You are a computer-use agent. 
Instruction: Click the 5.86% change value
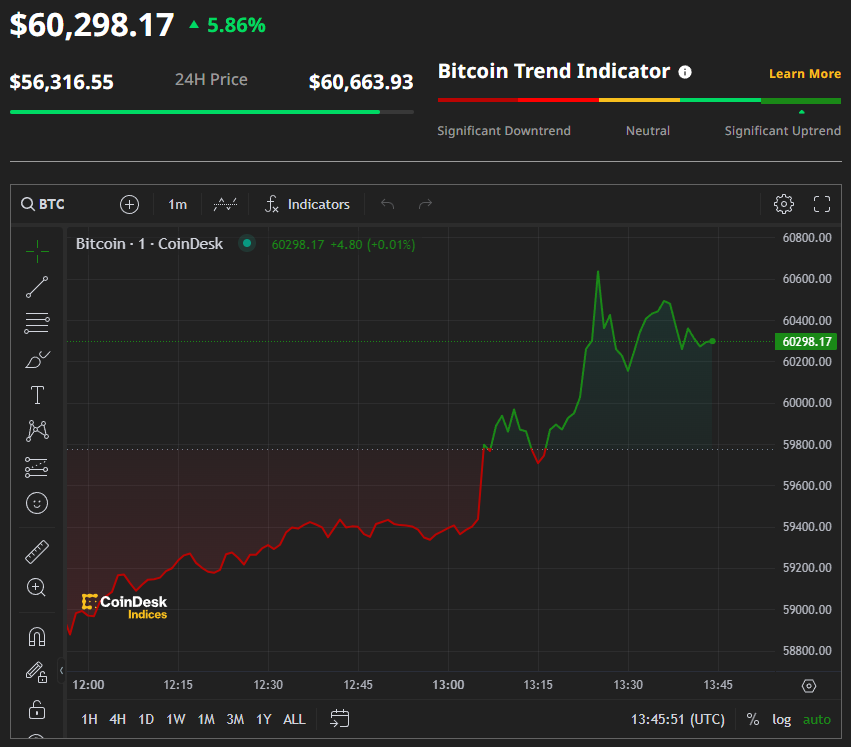coord(236,25)
